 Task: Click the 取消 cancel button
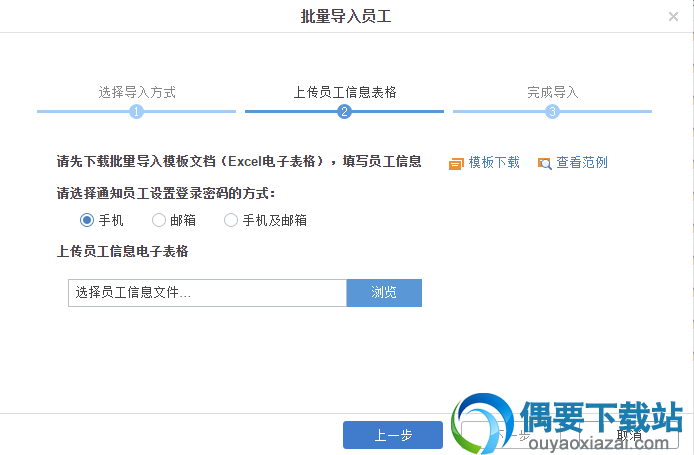tap(628, 435)
